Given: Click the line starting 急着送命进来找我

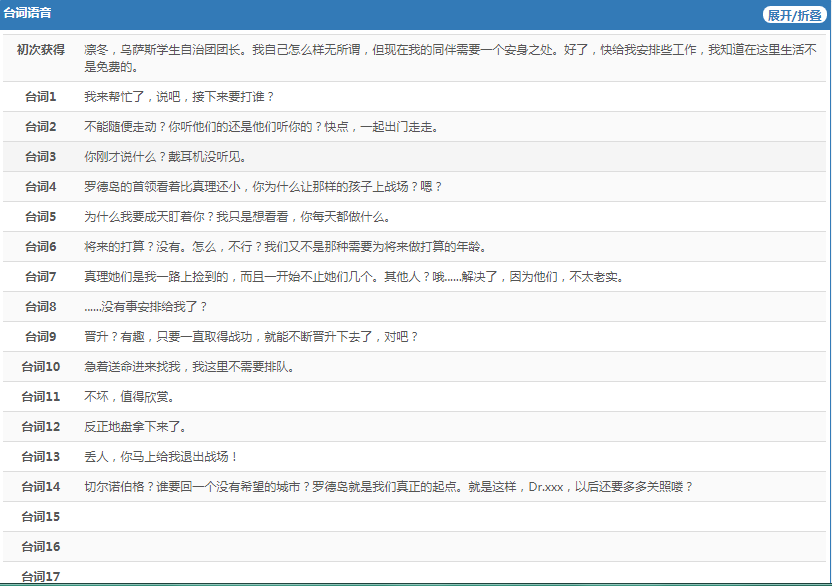Looking at the screenshot, I should point(189,367).
